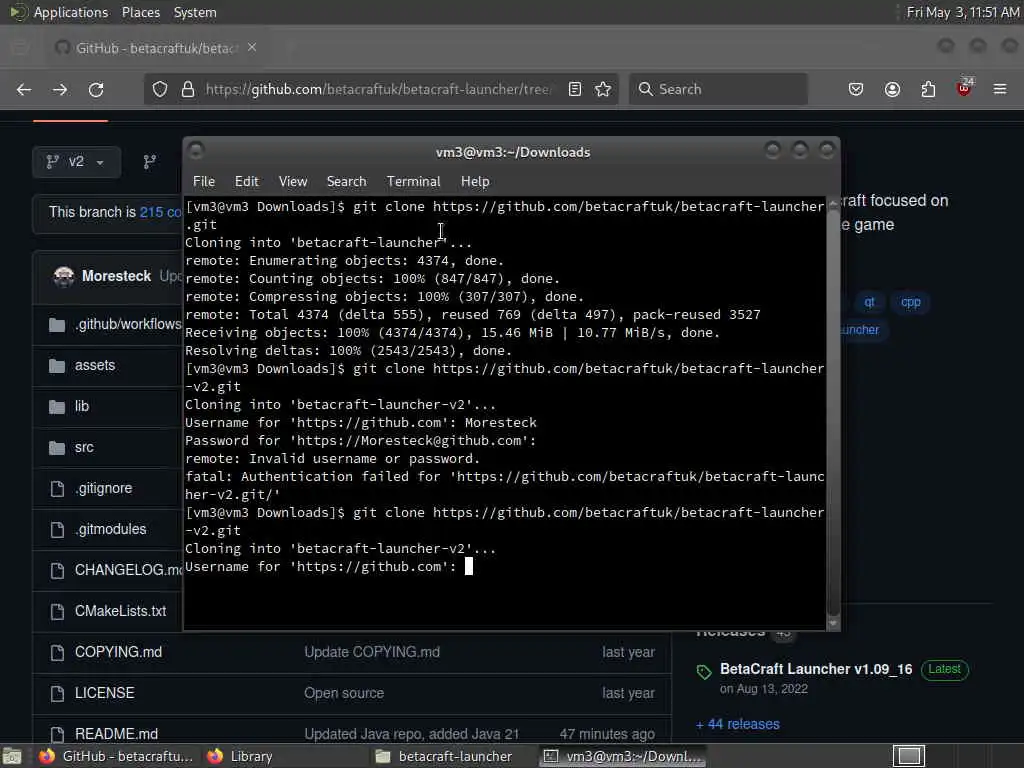Open the shield tracking protection icon
The width and height of the screenshot is (1024, 768).
pyautogui.click(x=160, y=89)
